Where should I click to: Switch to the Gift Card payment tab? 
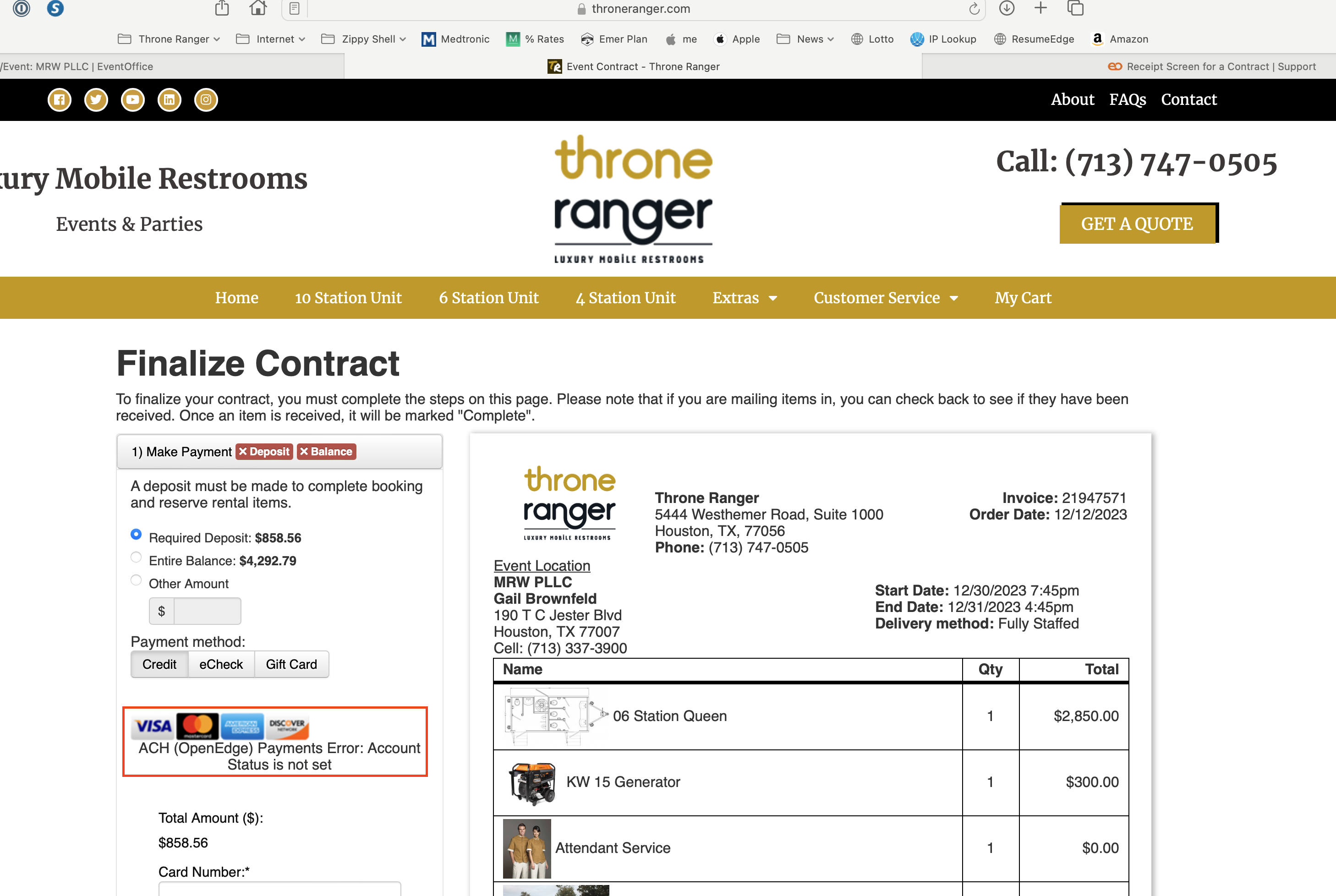click(x=291, y=664)
